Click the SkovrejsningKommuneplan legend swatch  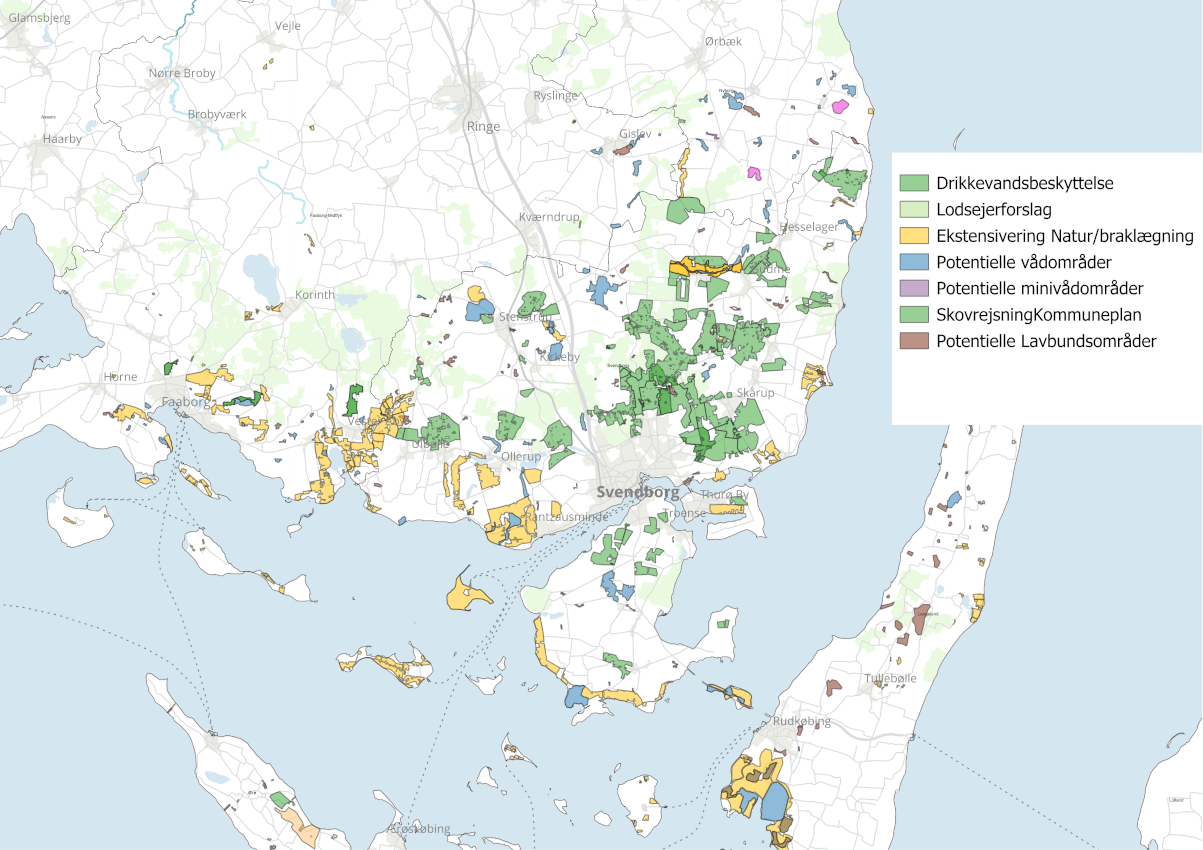(x=915, y=314)
